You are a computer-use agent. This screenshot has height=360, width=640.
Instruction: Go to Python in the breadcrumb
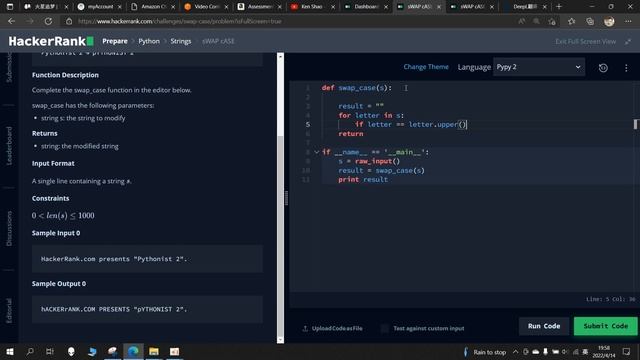pyautogui.click(x=149, y=41)
